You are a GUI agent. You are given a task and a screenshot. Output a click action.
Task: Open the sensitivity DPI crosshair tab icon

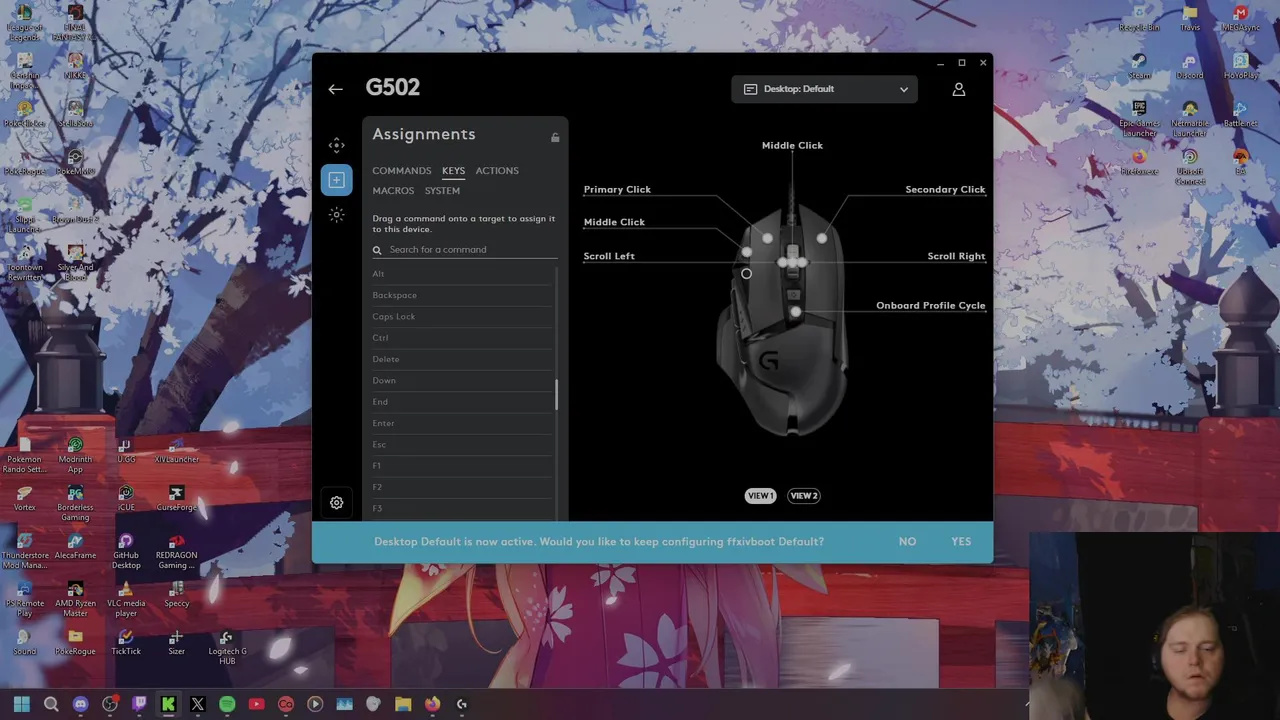click(x=336, y=145)
